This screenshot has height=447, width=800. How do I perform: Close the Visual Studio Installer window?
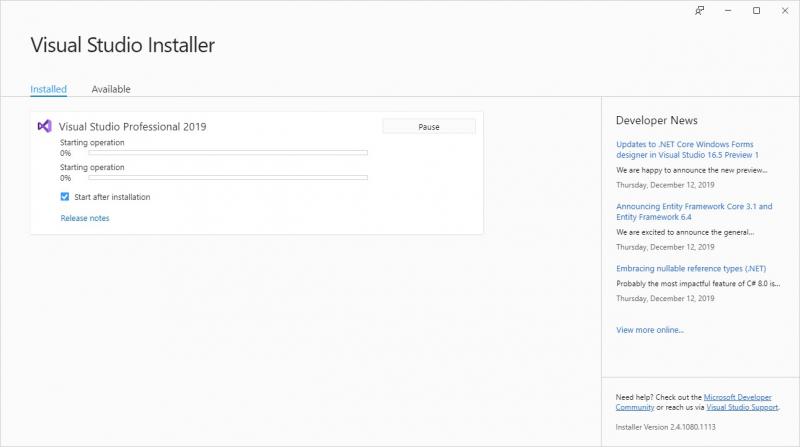click(x=785, y=10)
